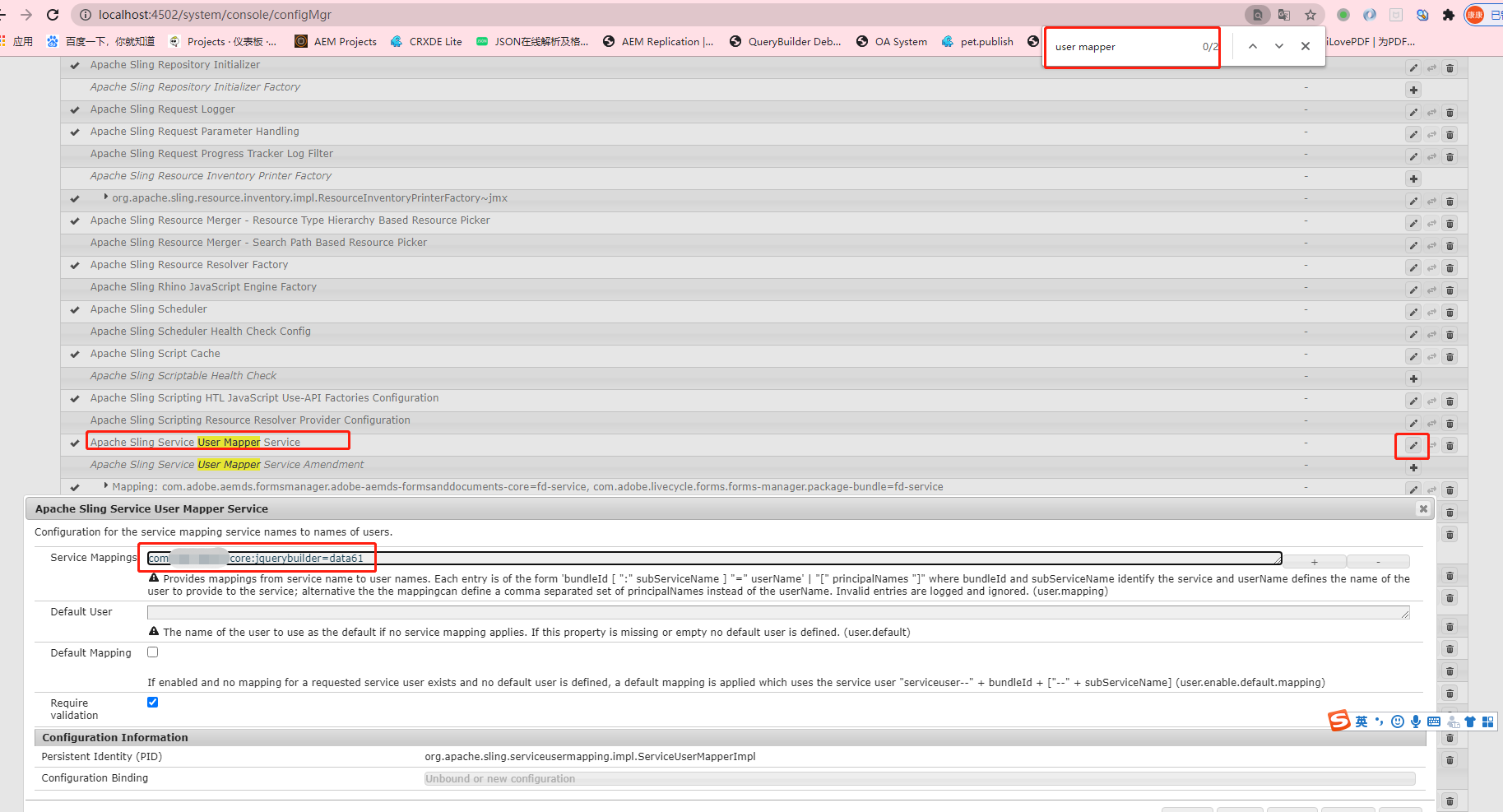Open the pet.publish bookmark
This screenshot has height=812, width=1503.
point(977,41)
